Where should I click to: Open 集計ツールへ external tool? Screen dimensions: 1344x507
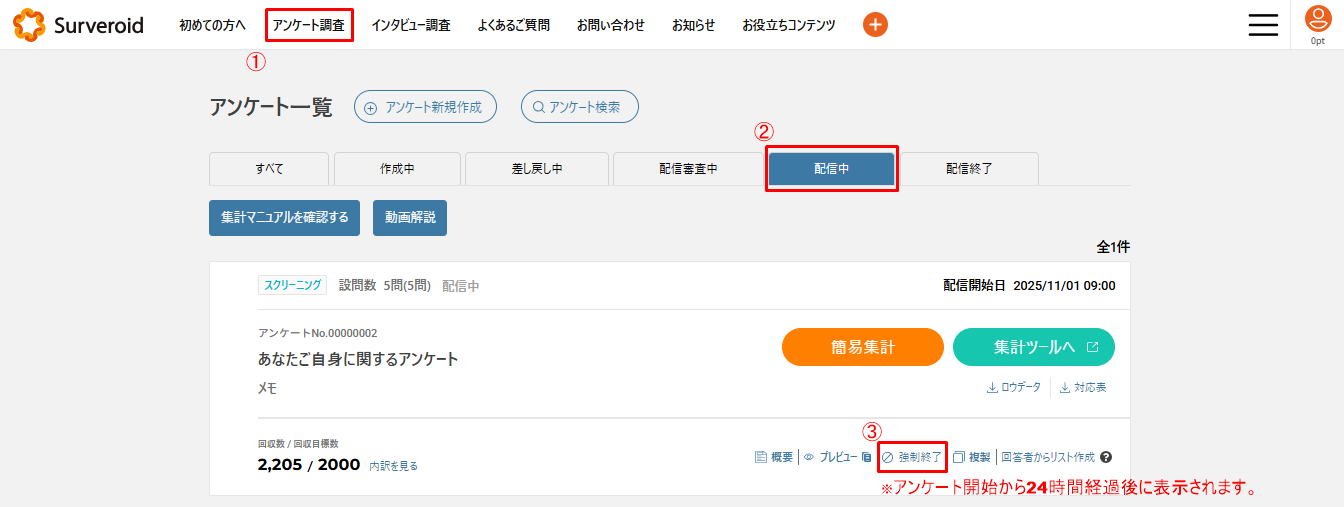coord(1033,347)
